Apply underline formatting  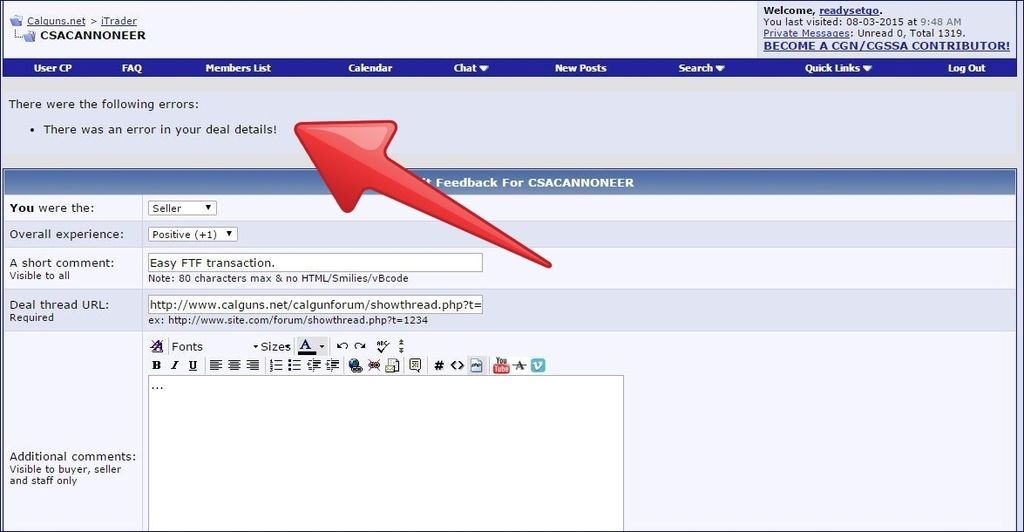[x=193, y=366]
